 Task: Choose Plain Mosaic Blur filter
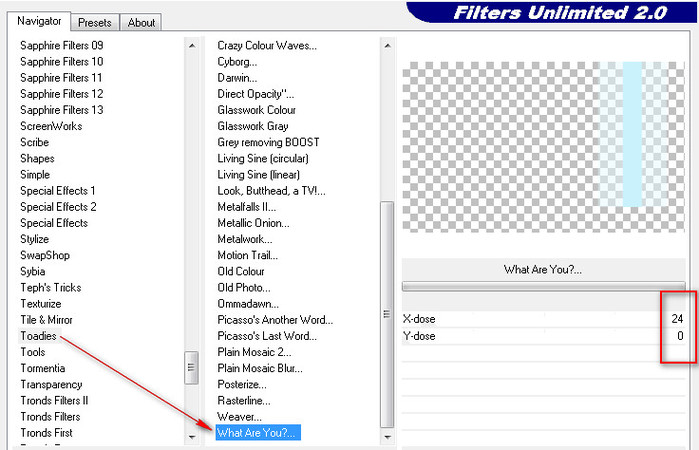[260, 368]
